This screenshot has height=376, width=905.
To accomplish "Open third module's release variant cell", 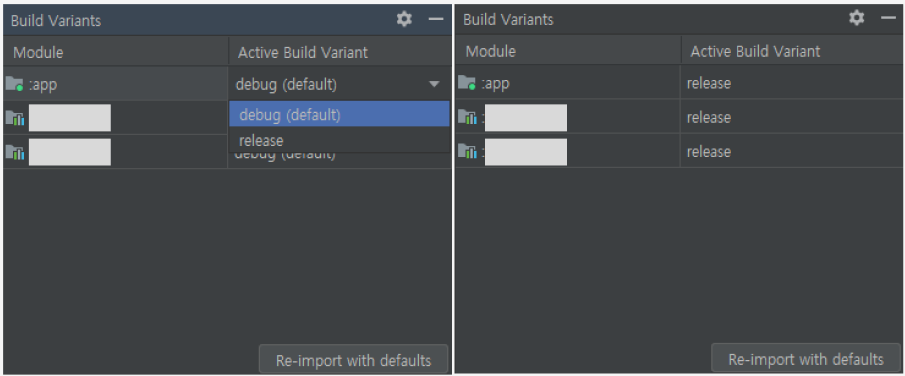I will pyautogui.click(x=792, y=151).
